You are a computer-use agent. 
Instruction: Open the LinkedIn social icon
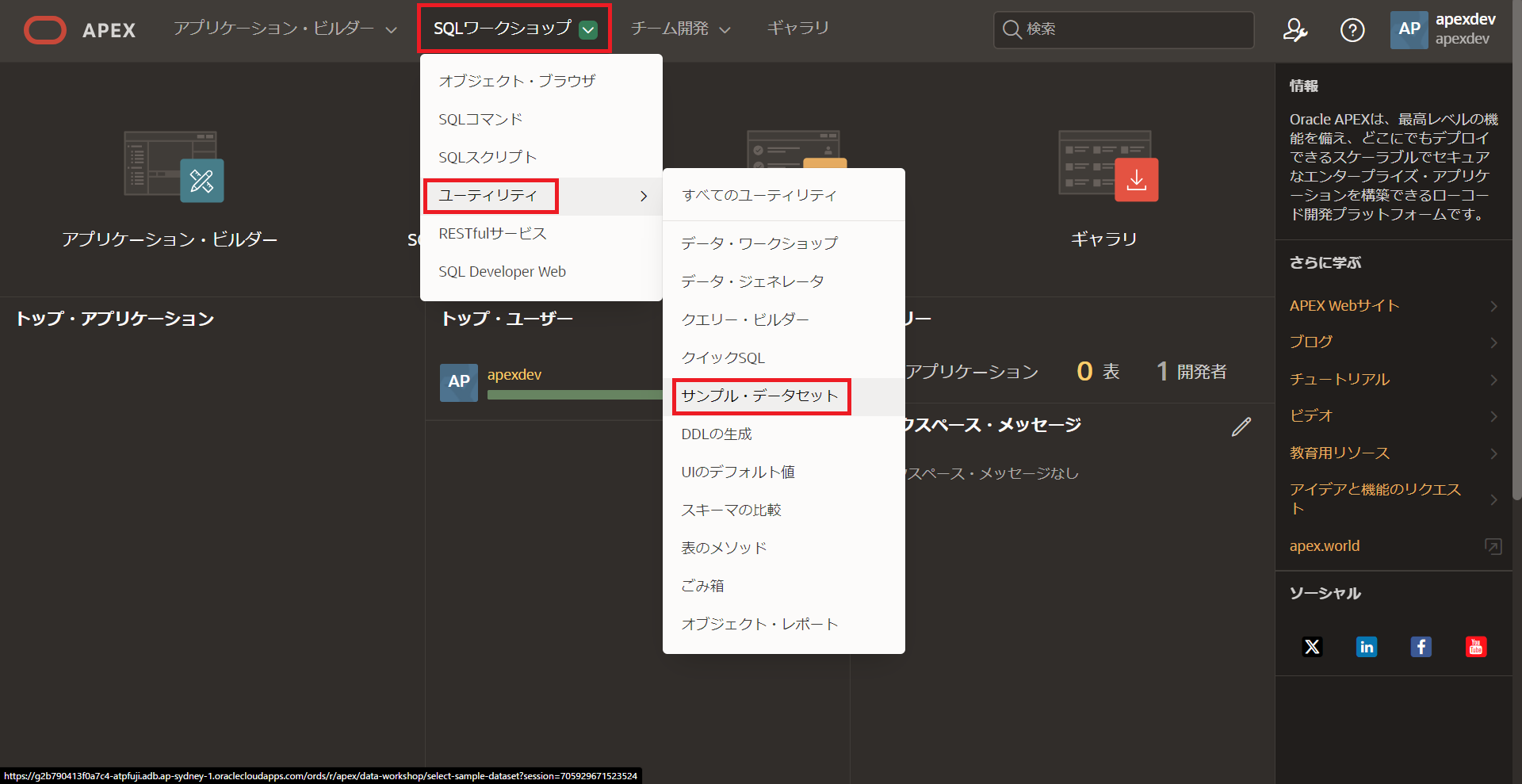click(x=1367, y=647)
